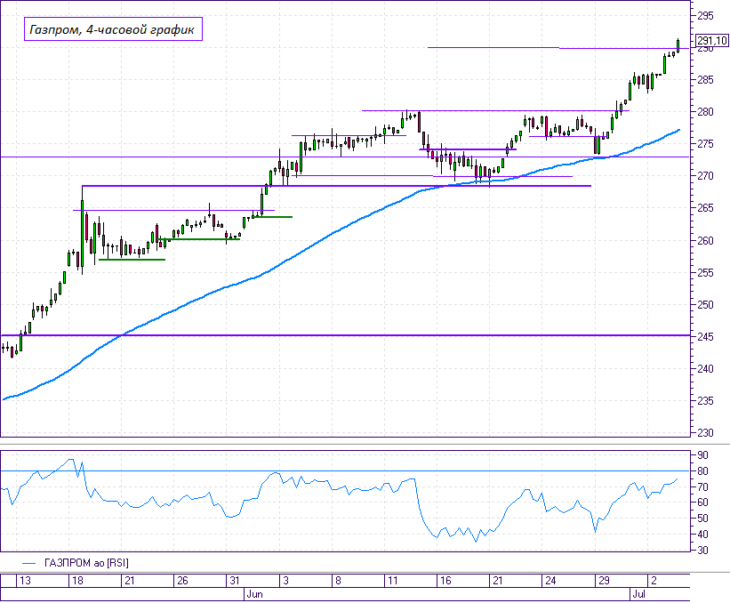Click the 245 price axis label
730x603 pixels.
705,337
